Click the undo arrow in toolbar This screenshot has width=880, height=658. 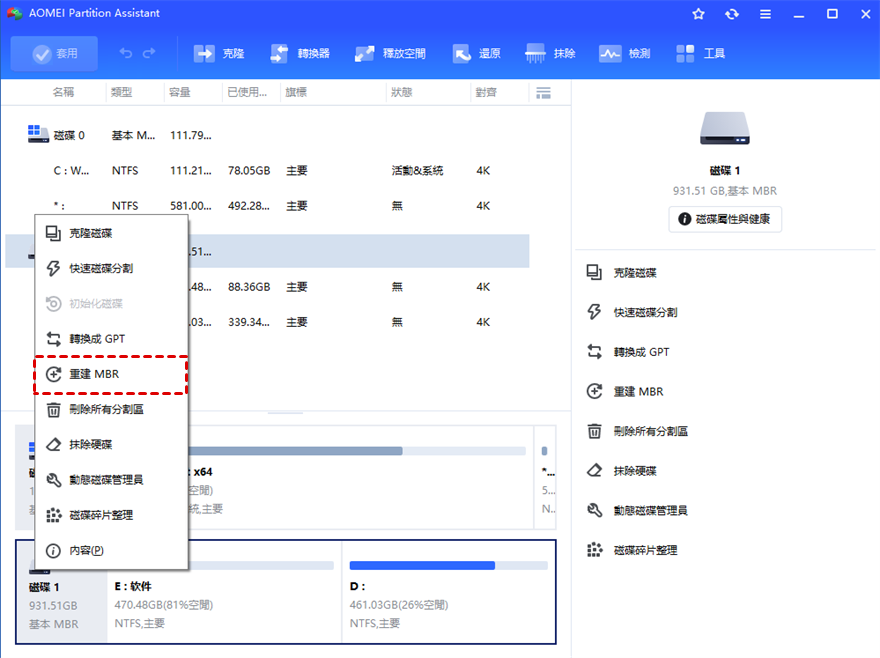tap(126, 53)
